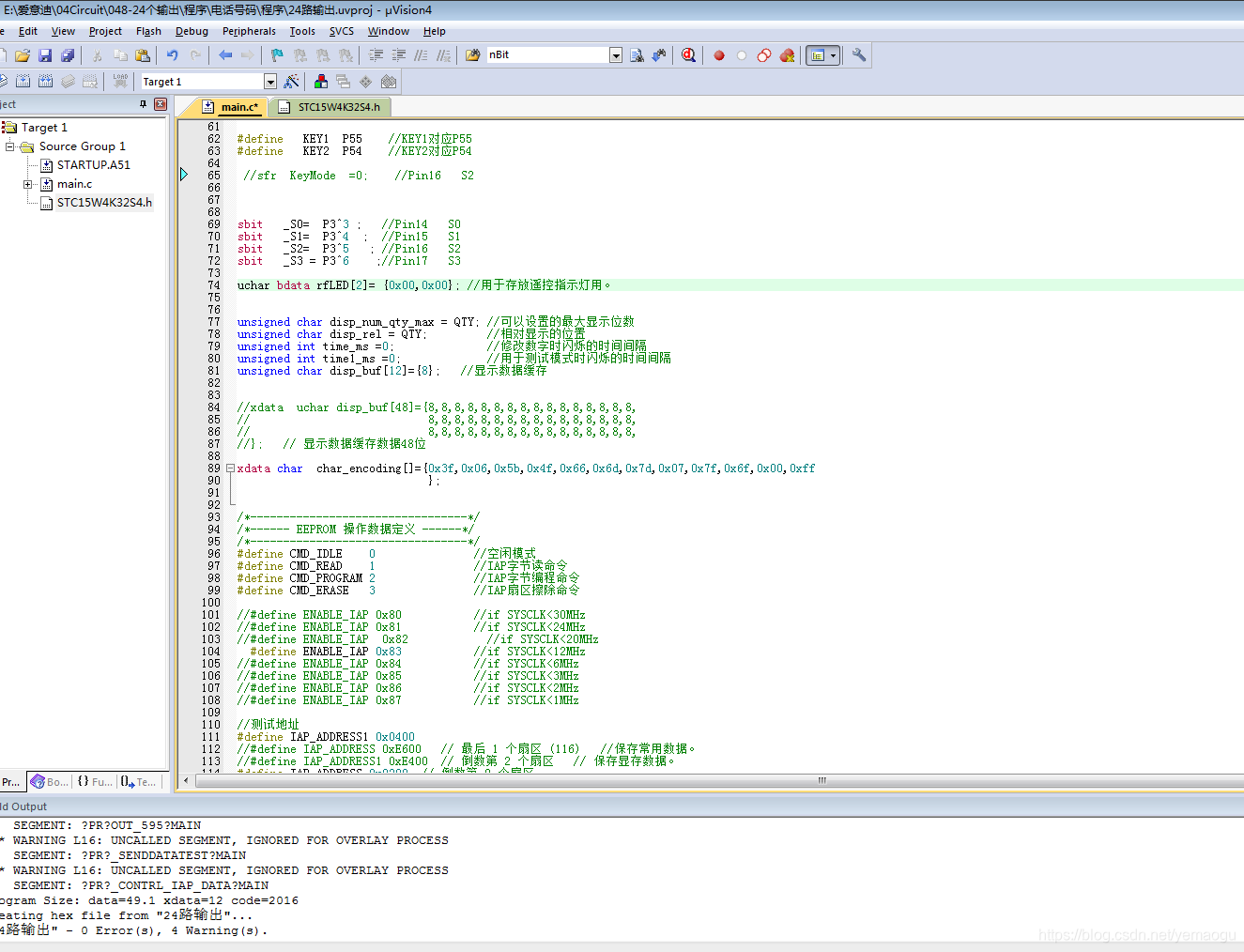Open nBit search text dropdown
This screenshot has width=1244, height=952.
point(616,55)
